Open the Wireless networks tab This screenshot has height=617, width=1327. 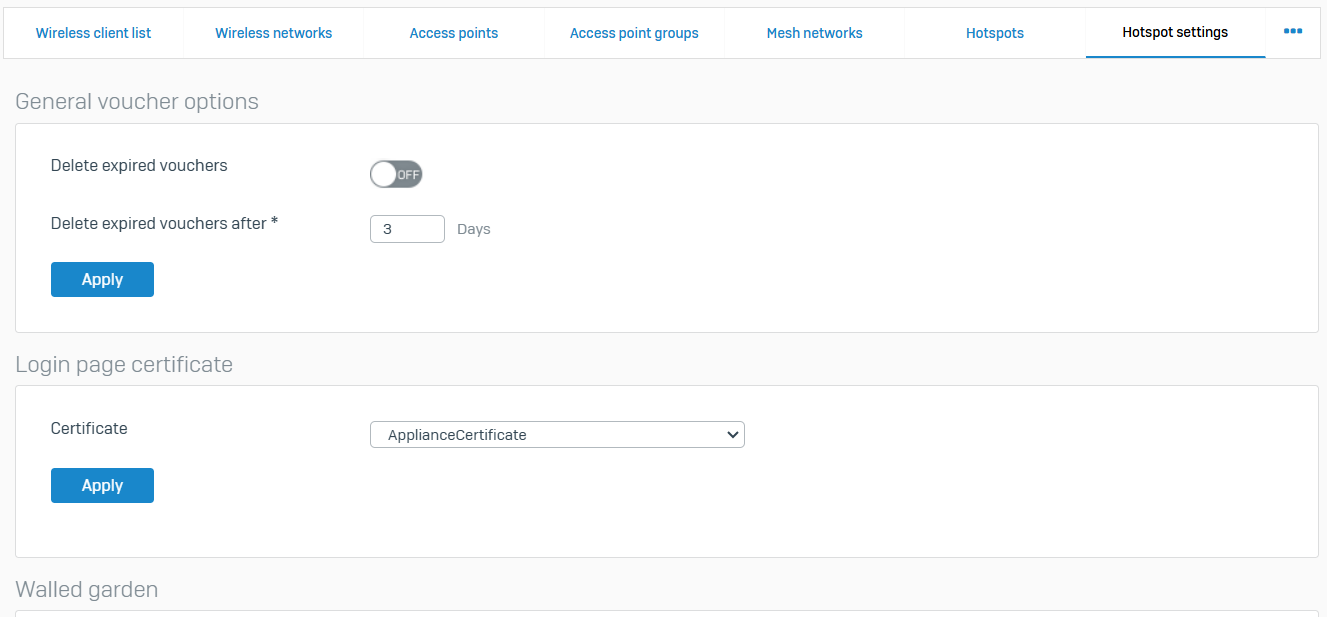[x=273, y=33]
